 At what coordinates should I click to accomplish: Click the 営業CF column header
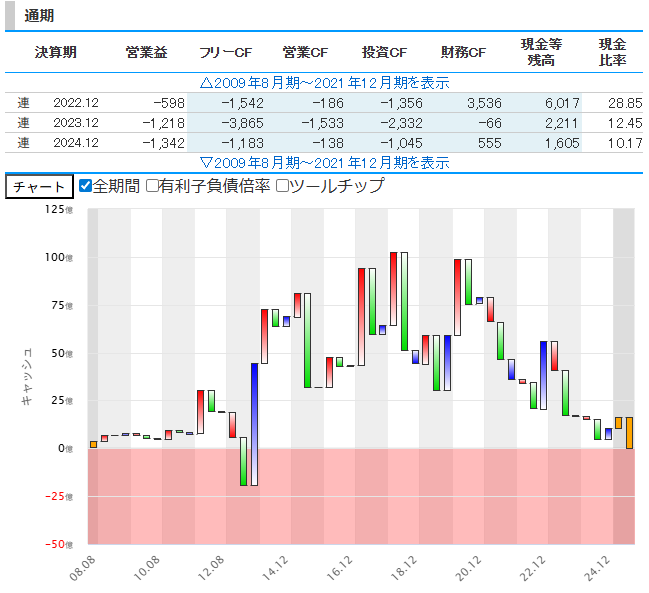coord(305,53)
